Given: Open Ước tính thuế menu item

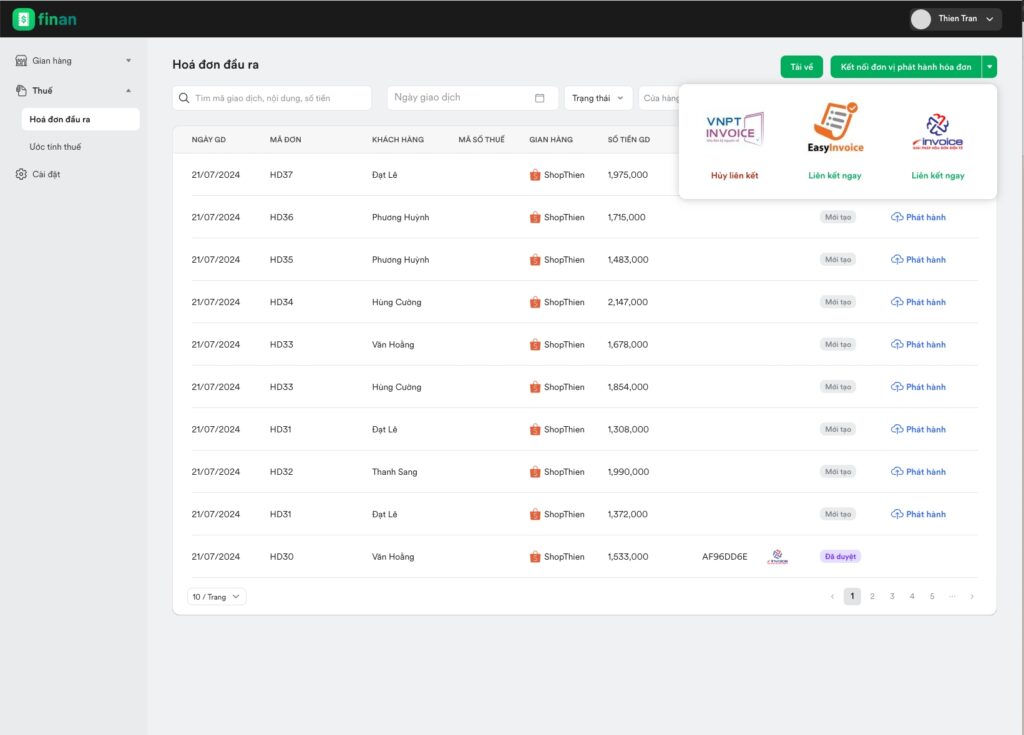Looking at the screenshot, I should 55,147.
